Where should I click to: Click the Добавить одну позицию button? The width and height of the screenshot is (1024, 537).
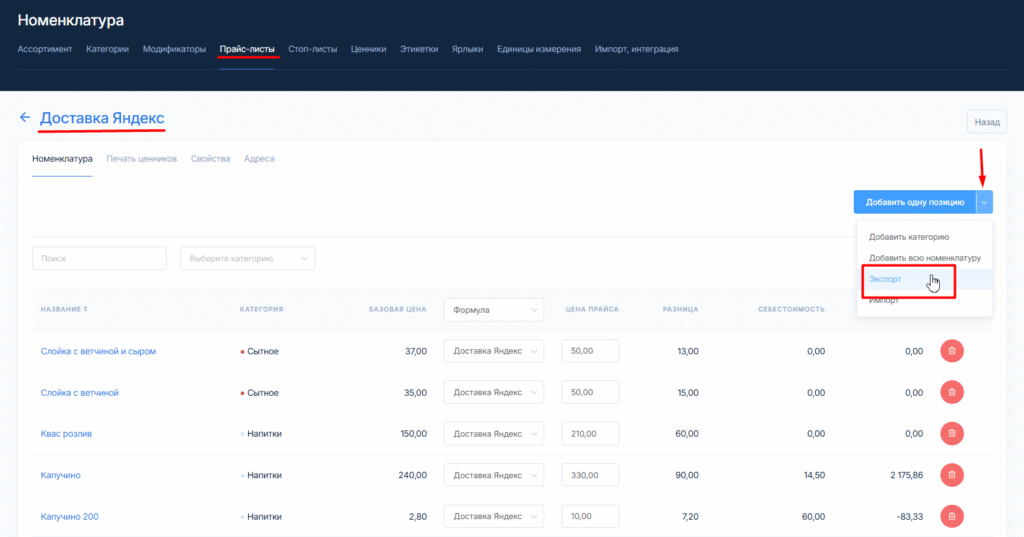(914, 202)
